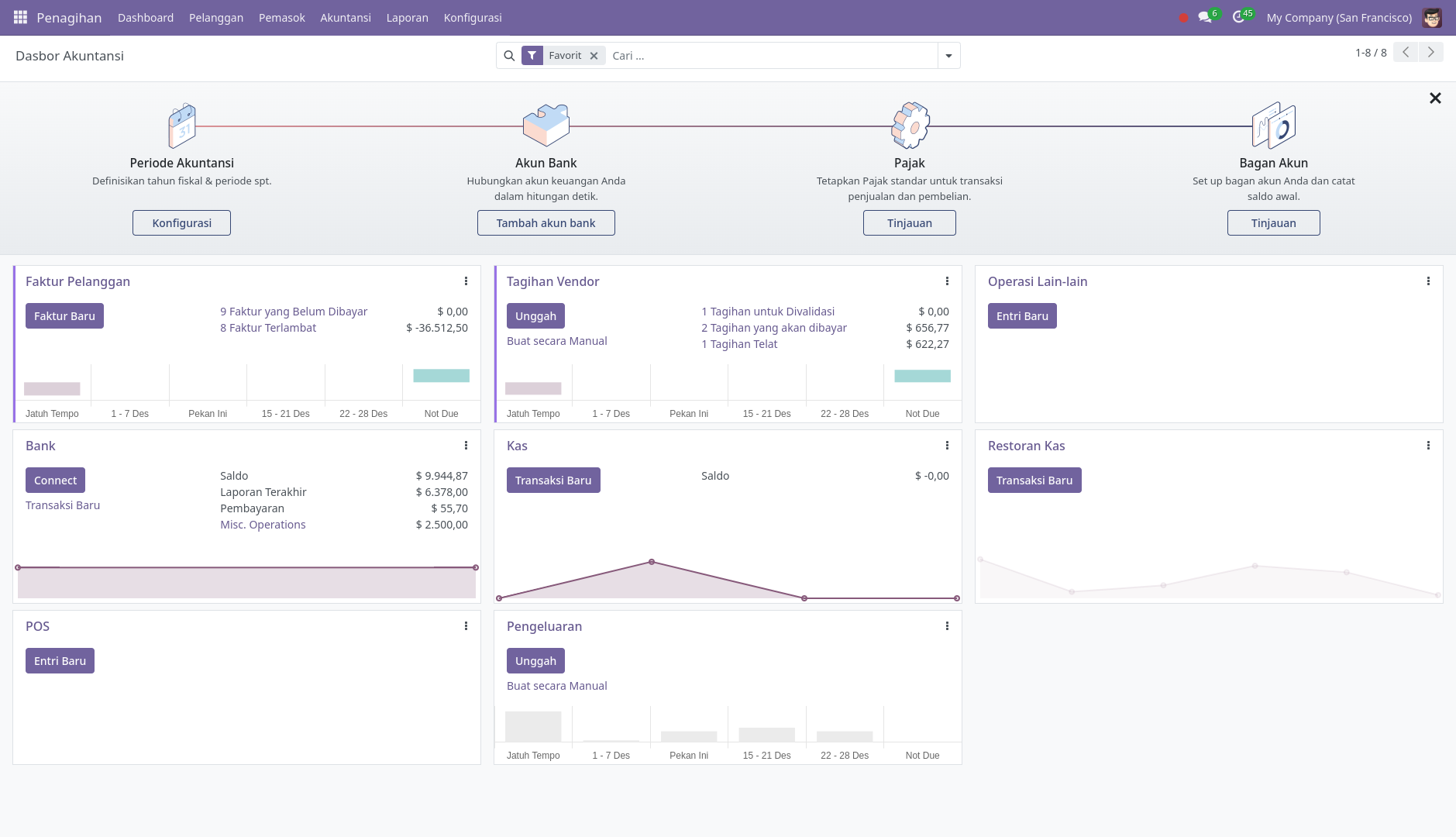Open Bank card three-dot menu
This screenshot has width=1456, height=837.
coord(466,446)
